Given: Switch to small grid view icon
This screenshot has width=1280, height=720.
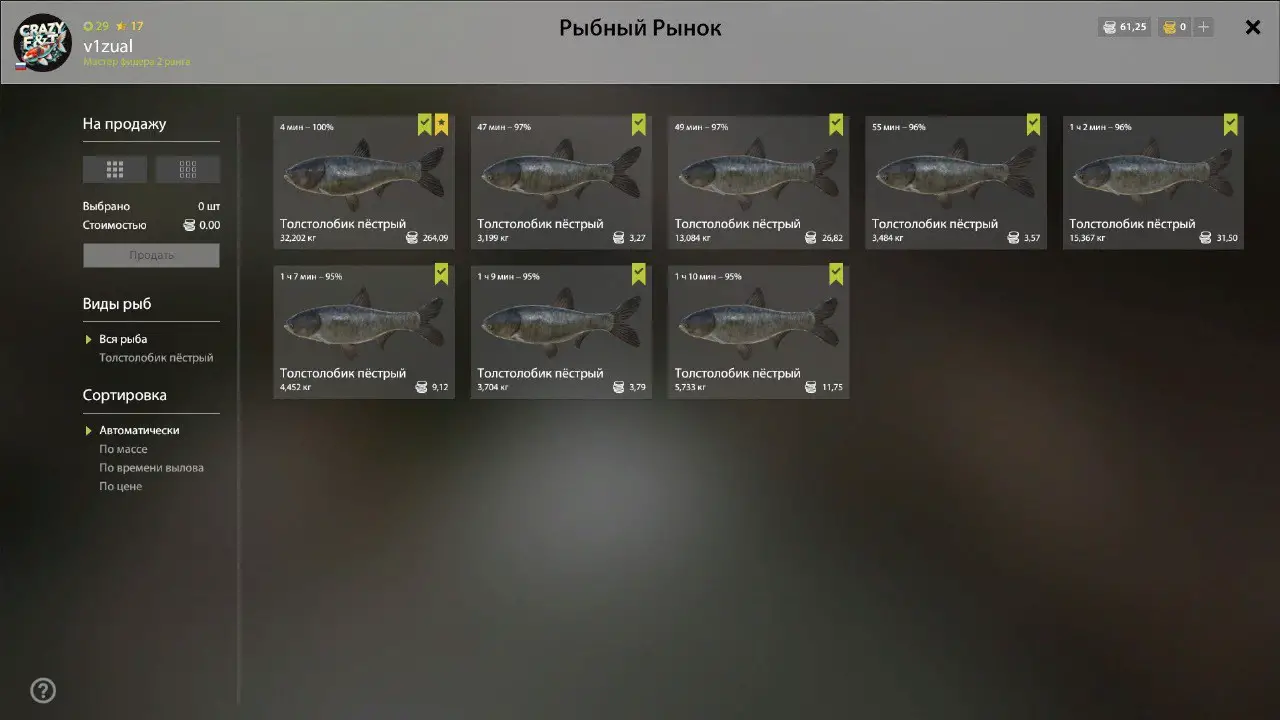Looking at the screenshot, I should click(x=188, y=169).
